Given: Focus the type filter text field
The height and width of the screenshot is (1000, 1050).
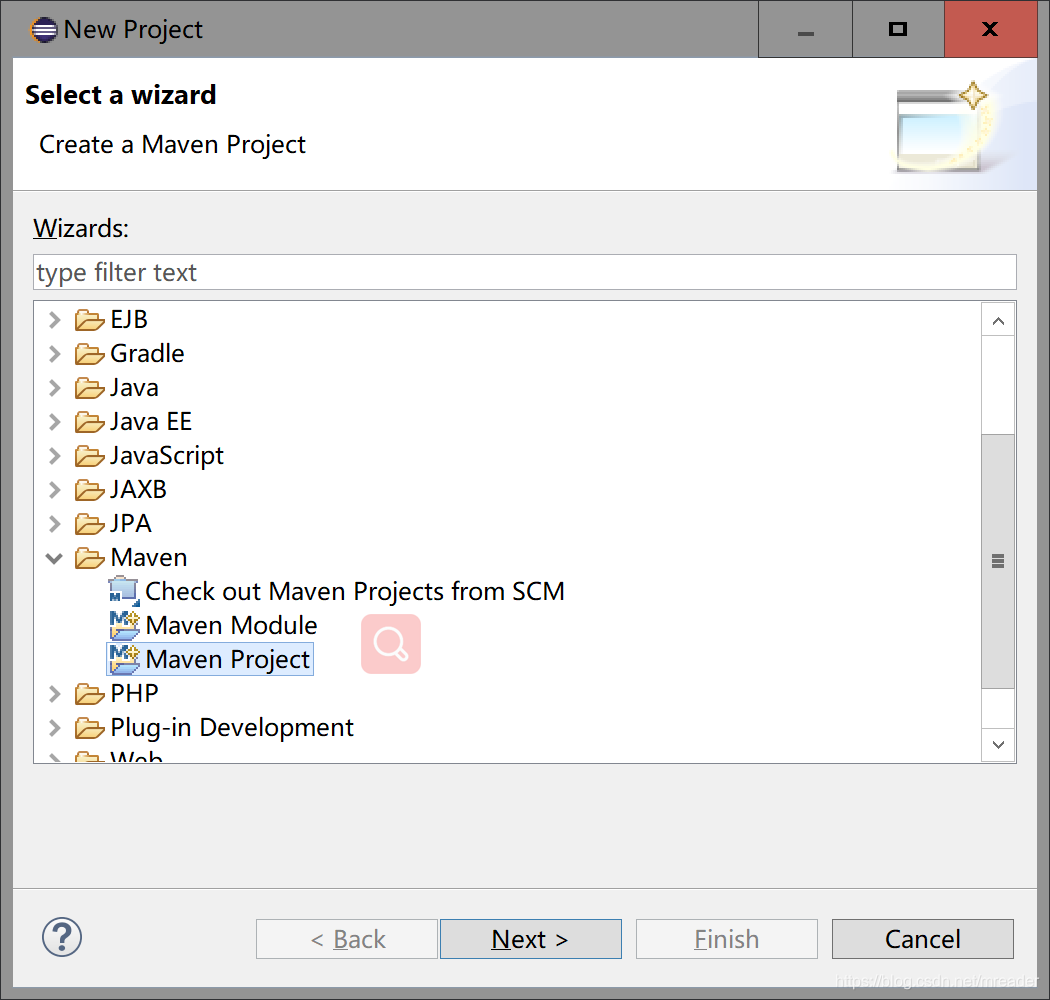Looking at the screenshot, I should (525, 273).
